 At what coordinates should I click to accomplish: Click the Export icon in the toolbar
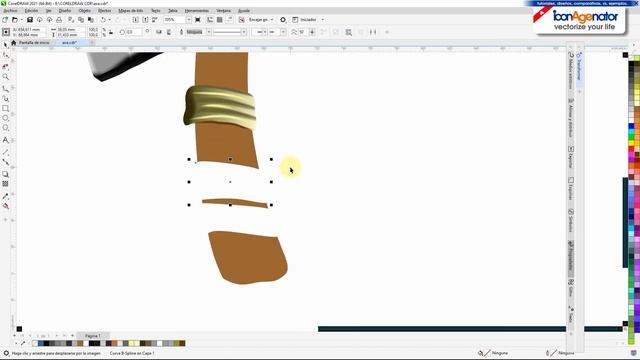145,20
